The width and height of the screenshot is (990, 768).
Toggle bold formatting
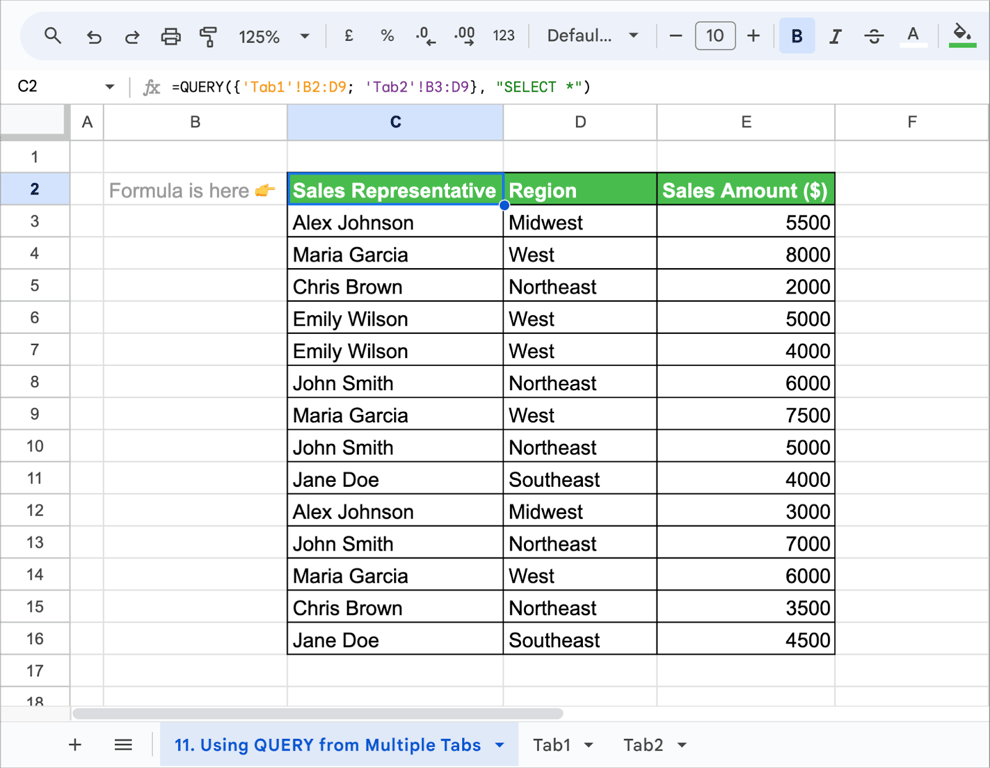797,36
